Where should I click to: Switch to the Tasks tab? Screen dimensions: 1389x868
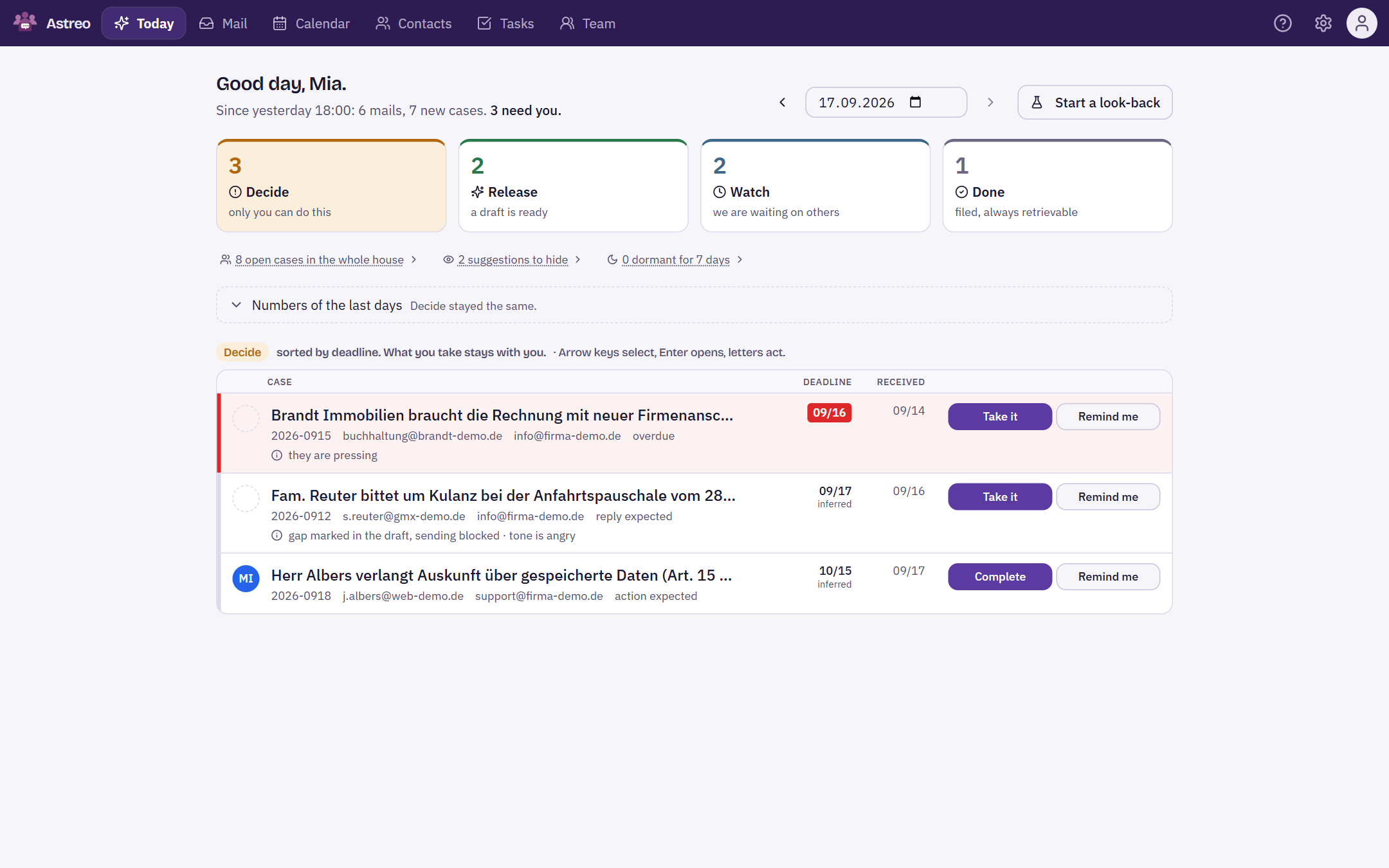(505, 23)
